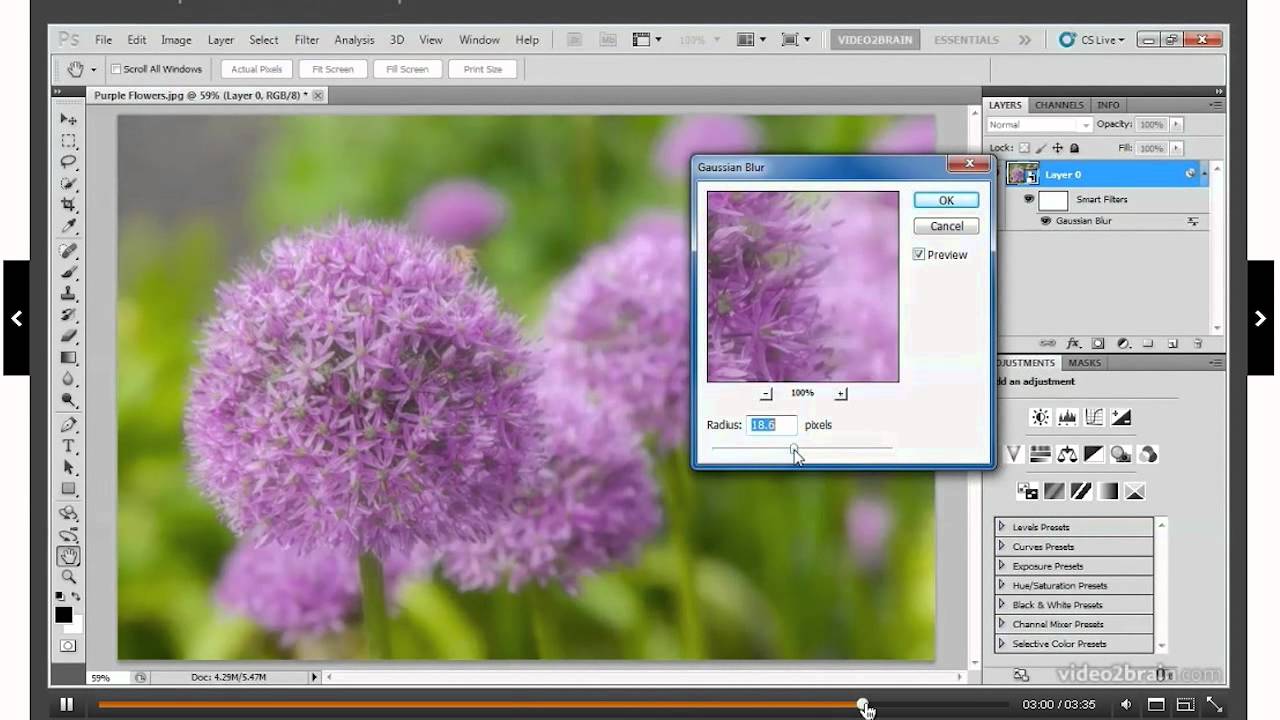
Task: Open the Layer menu
Action: [221, 40]
